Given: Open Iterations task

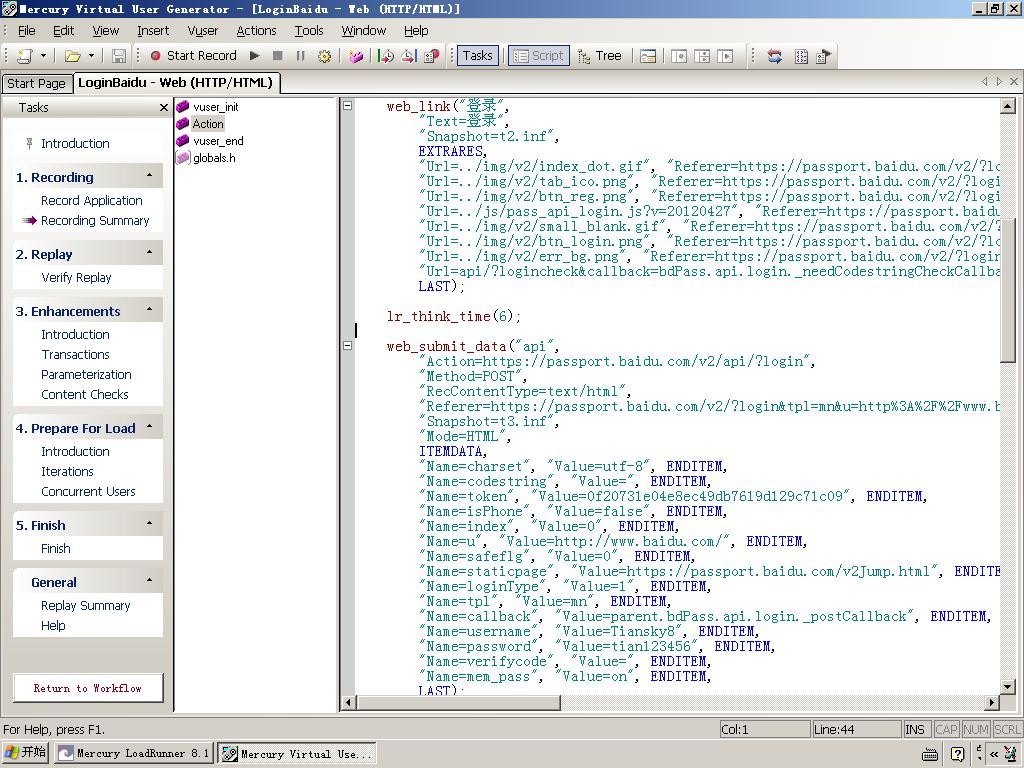Looking at the screenshot, I should [67, 472].
